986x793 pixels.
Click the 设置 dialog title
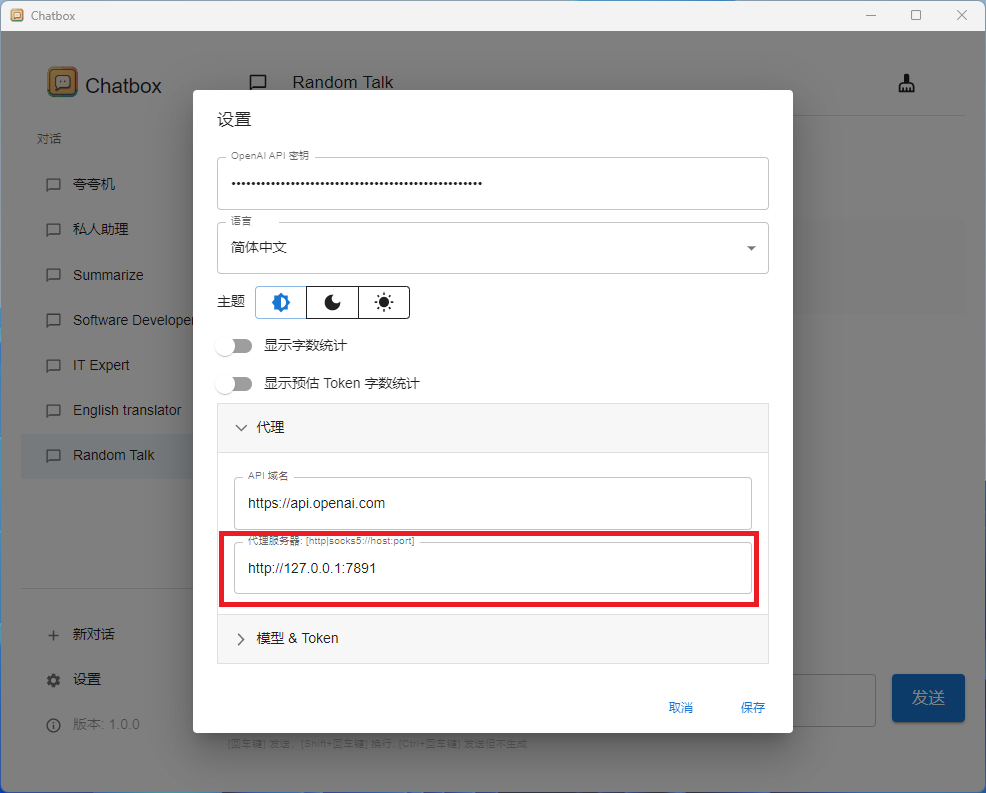coord(235,119)
